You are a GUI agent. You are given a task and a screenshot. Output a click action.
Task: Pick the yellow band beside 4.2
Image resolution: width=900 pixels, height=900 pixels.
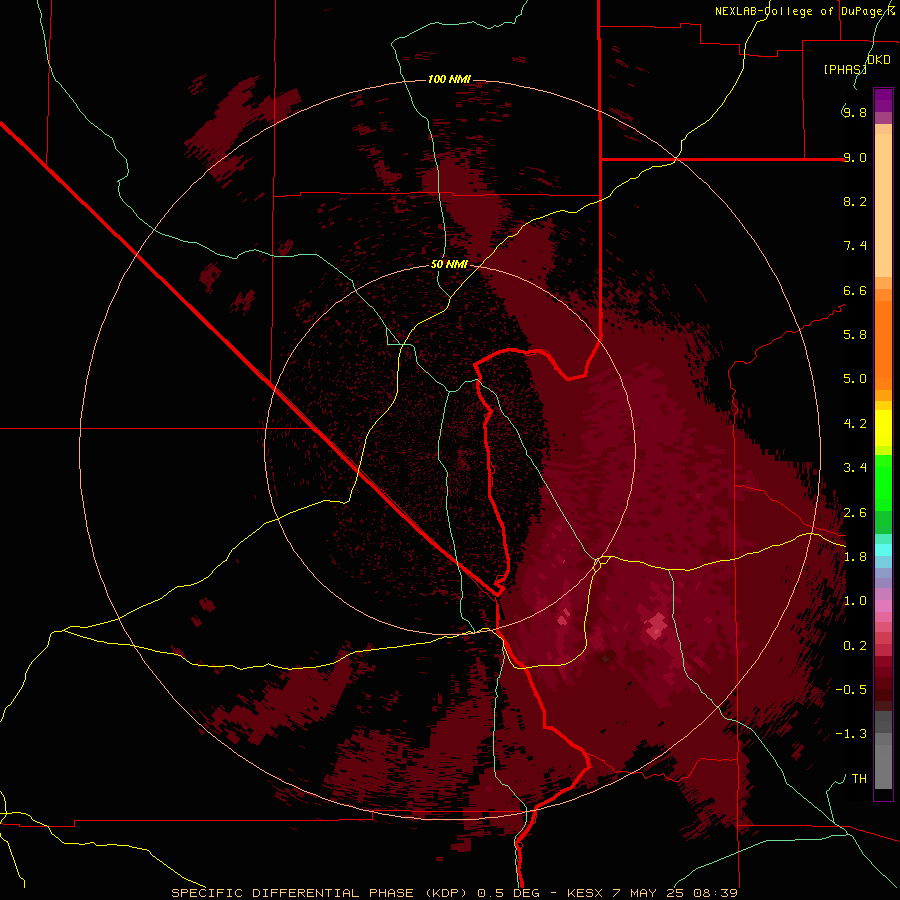pyautogui.click(x=883, y=428)
